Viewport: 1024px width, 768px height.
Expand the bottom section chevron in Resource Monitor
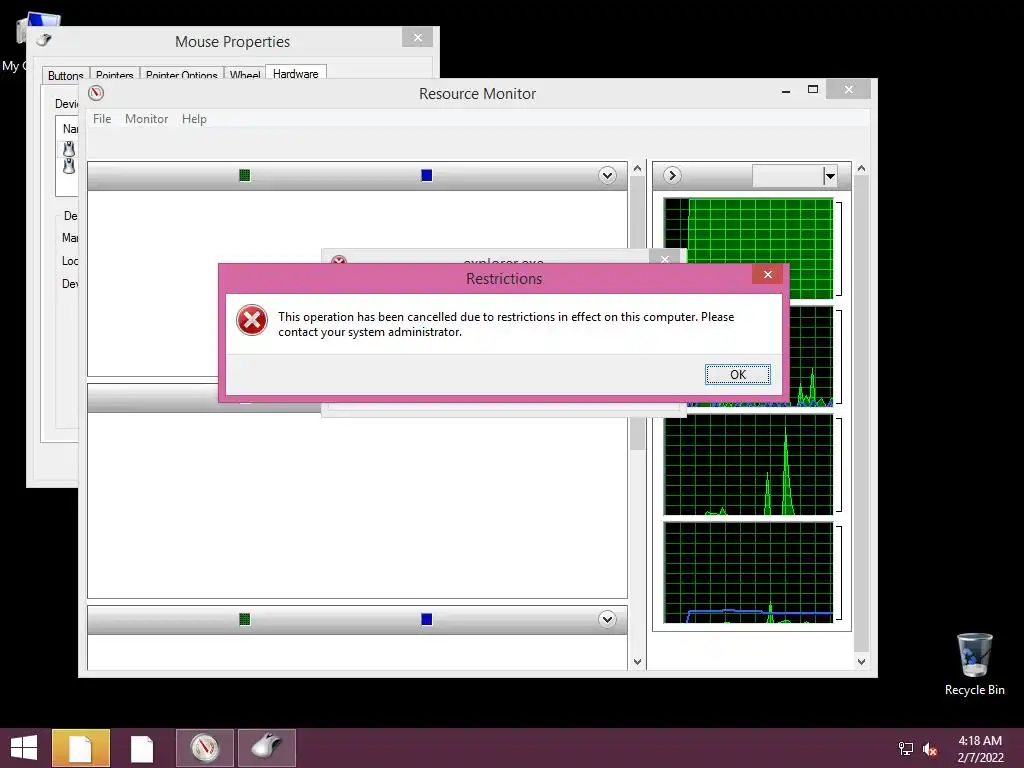pyautogui.click(x=607, y=619)
